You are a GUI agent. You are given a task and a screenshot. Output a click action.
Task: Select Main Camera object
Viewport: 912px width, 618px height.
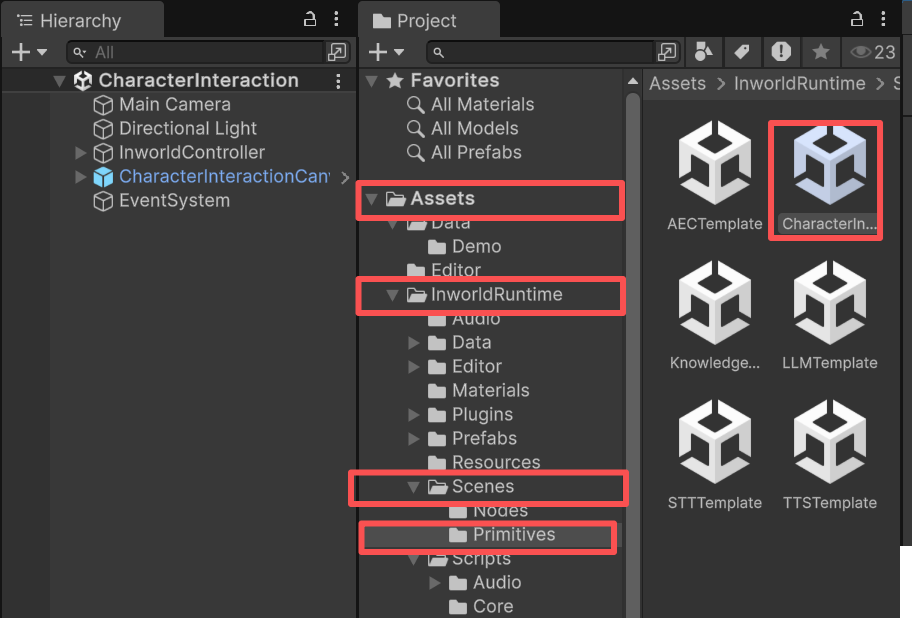click(x=174, y=105)
